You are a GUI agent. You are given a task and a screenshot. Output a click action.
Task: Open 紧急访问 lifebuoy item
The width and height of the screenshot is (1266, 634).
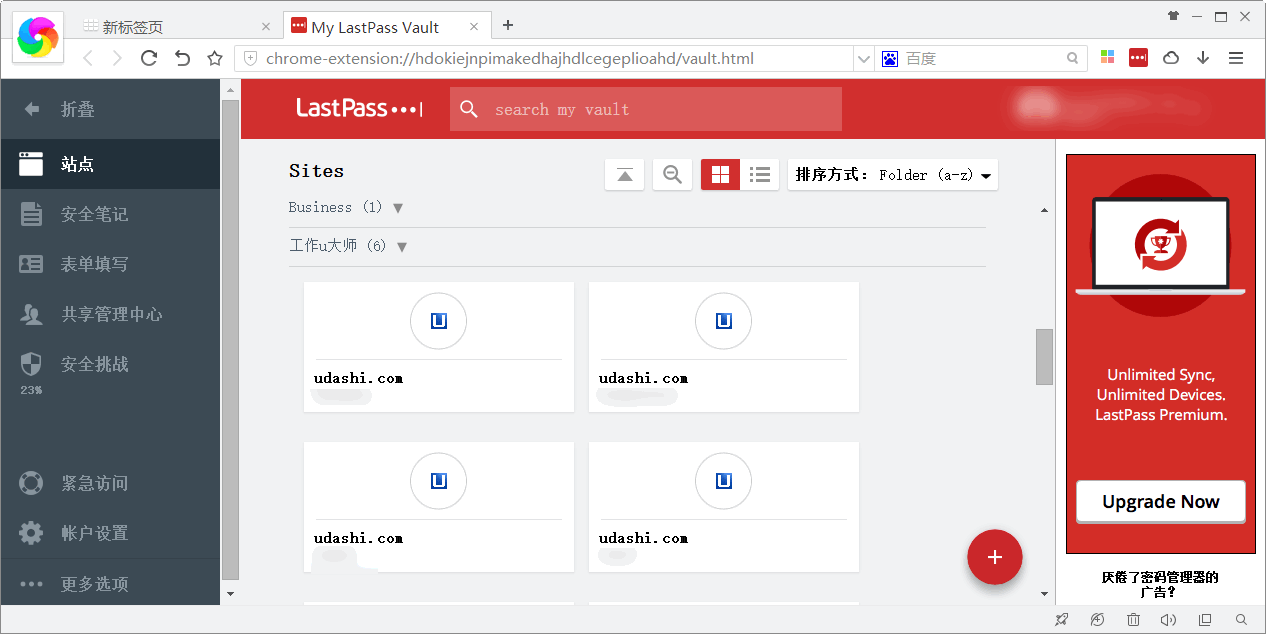94,483
